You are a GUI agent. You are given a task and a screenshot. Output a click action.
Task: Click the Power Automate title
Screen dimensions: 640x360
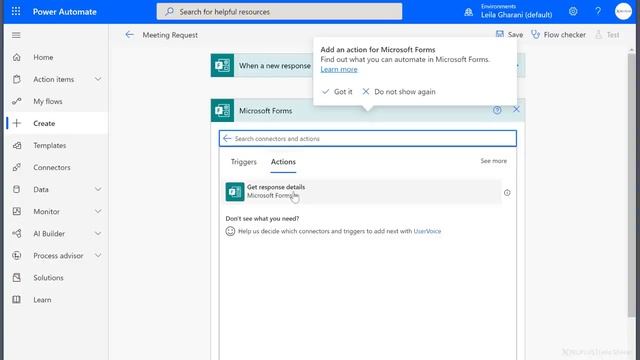pyautogui.click(x=64, y=12)
